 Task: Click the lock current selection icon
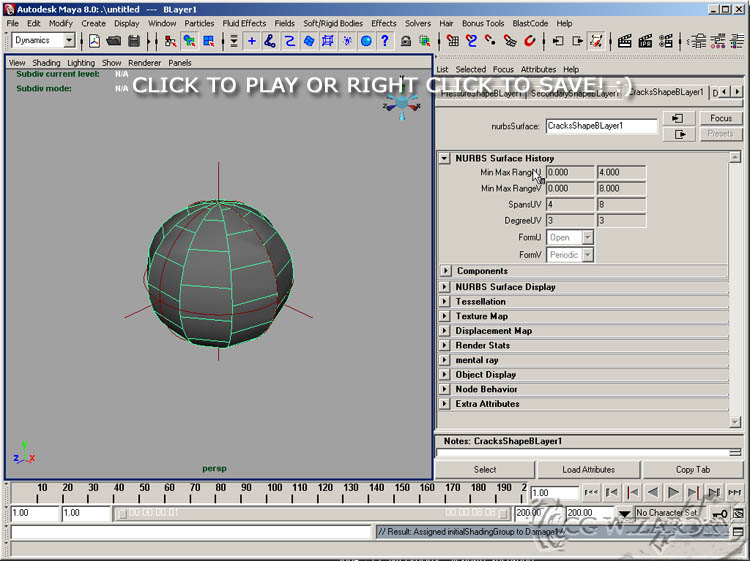tap(406, 41)
